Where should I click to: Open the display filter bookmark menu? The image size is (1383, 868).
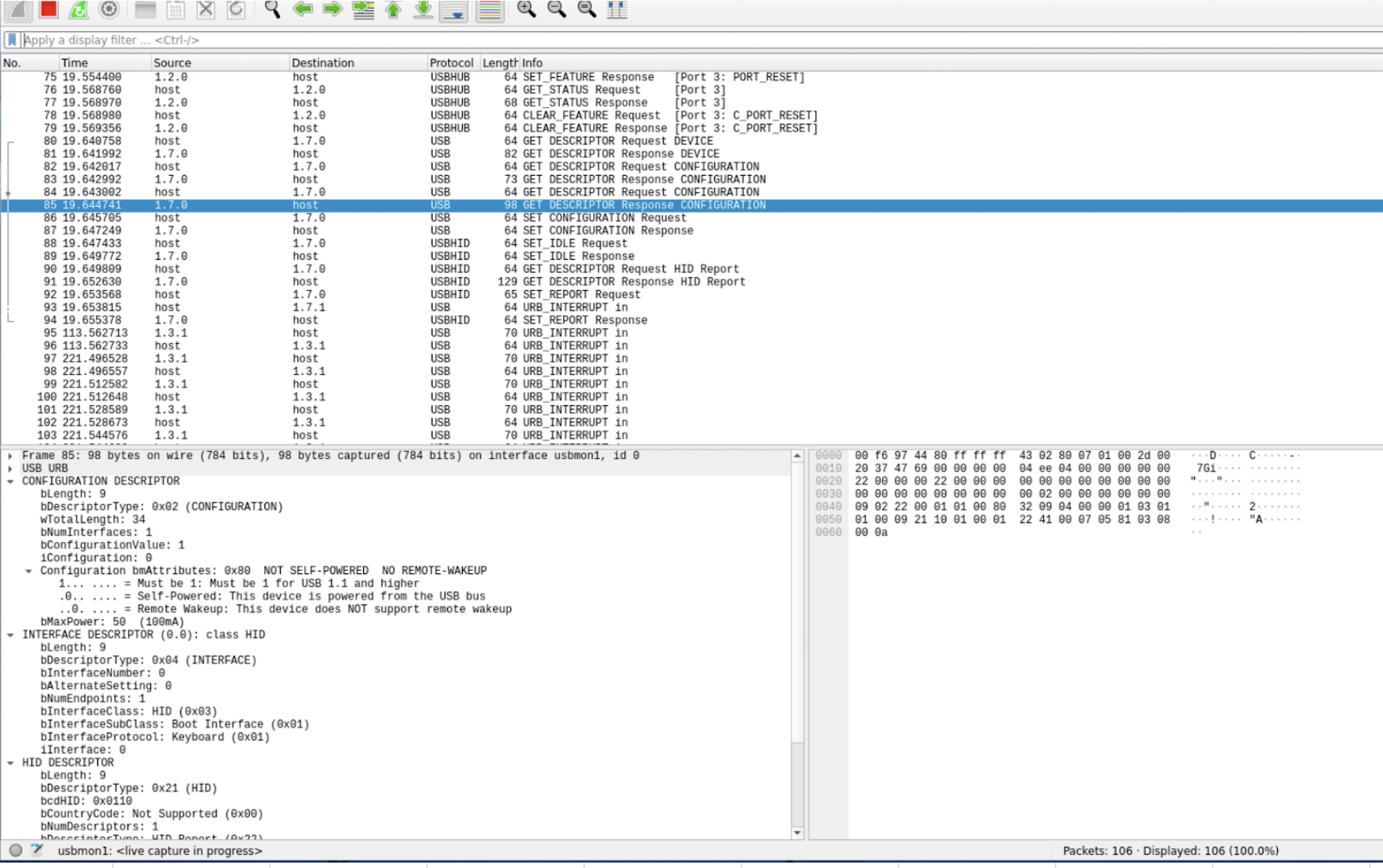pyautogui.click(x=12, y=40)
